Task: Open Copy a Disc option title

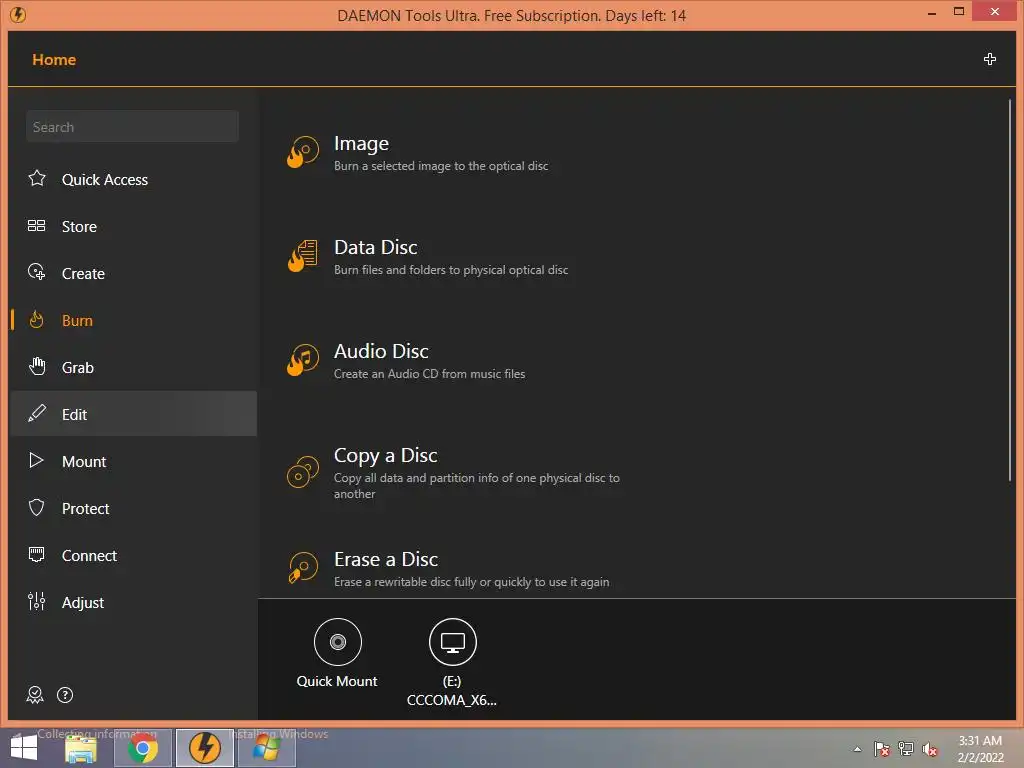Action: [x=385, y=455]
